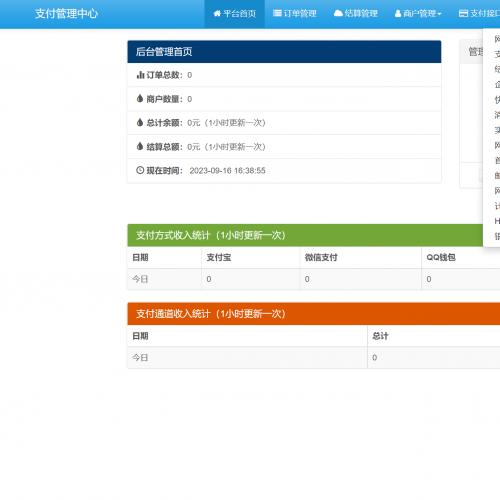Click the droplet icon beside 结算总额

coord(140,146)
